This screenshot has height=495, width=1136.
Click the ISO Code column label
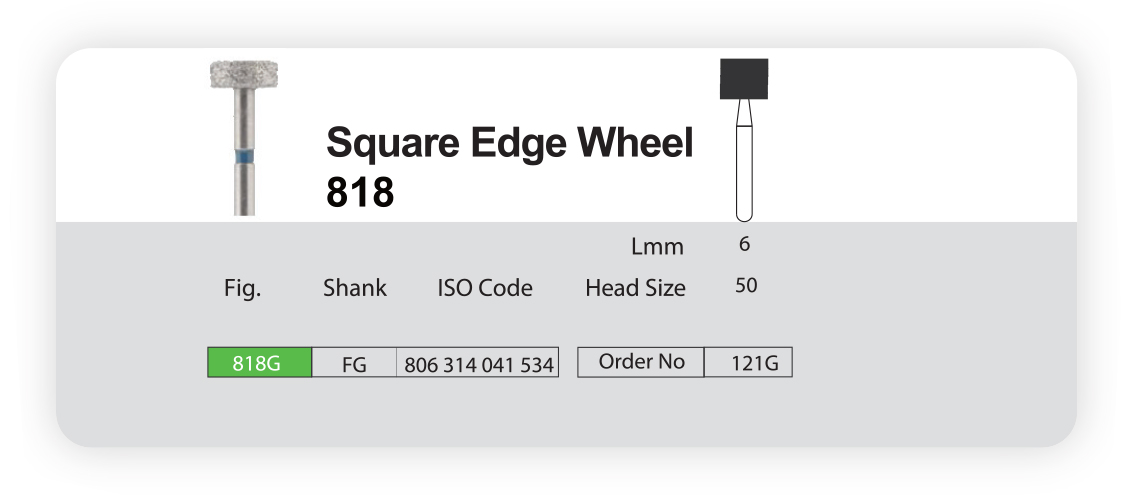click(x=485, y=288)
